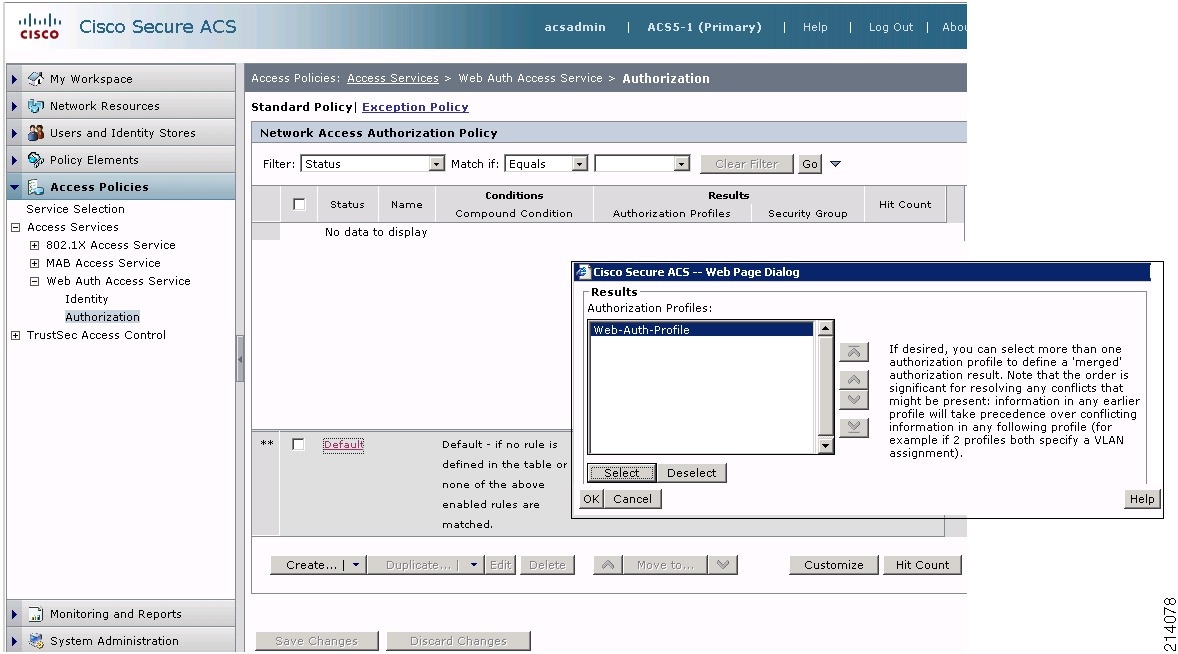Move selected profile to bottom in dialog
Viewport: 1178px width, 654px height.
click(x=853, y=426)
